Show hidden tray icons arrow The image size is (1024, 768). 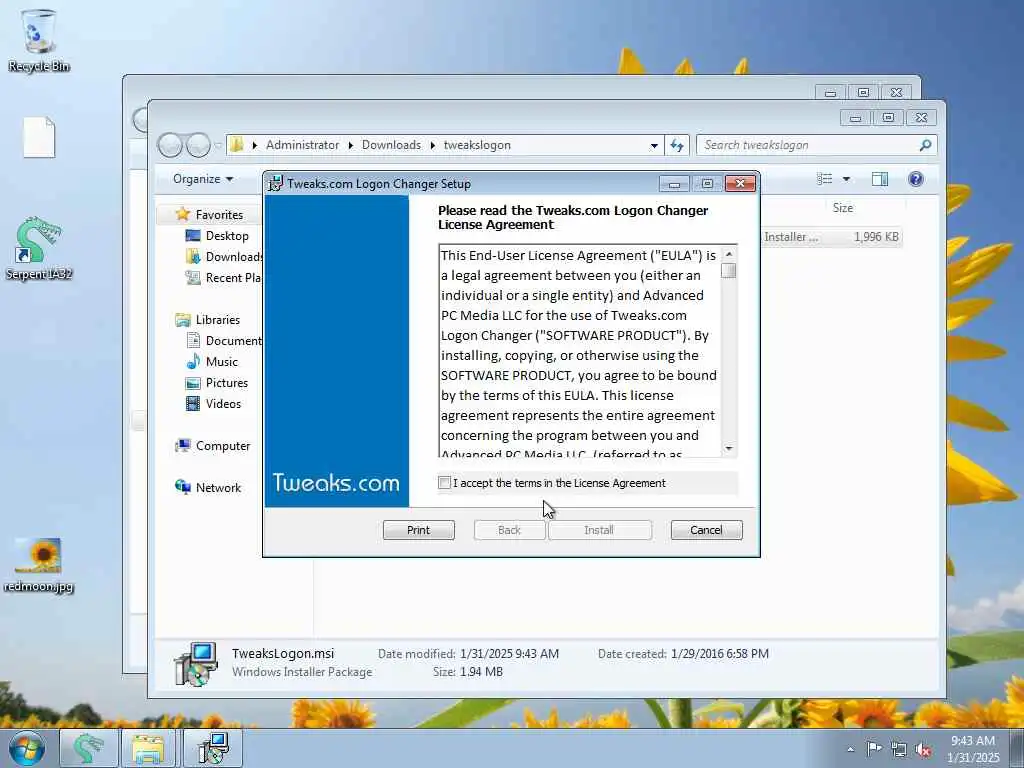[x=850, y=750]
